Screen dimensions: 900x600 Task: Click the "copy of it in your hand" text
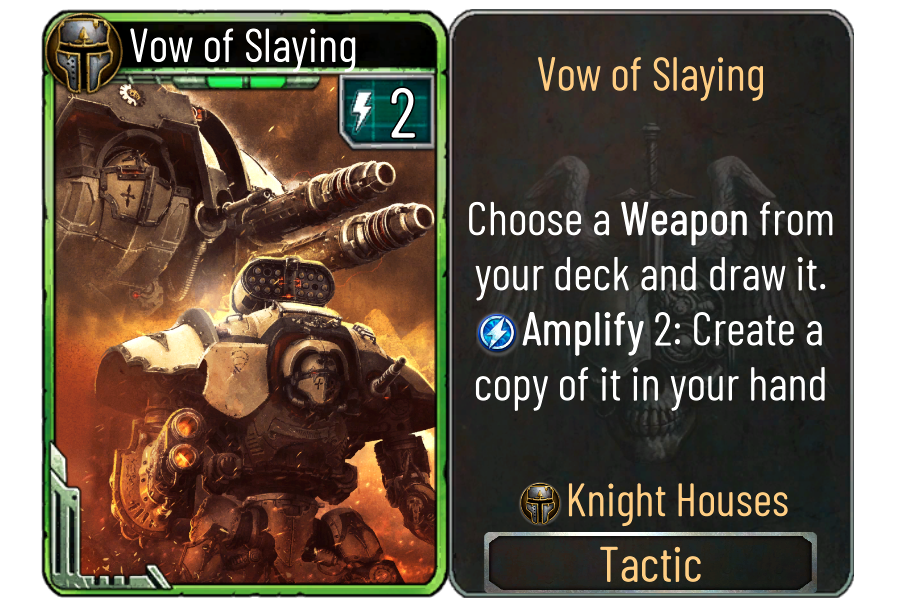pyautogui.click(x=650, y=387)
